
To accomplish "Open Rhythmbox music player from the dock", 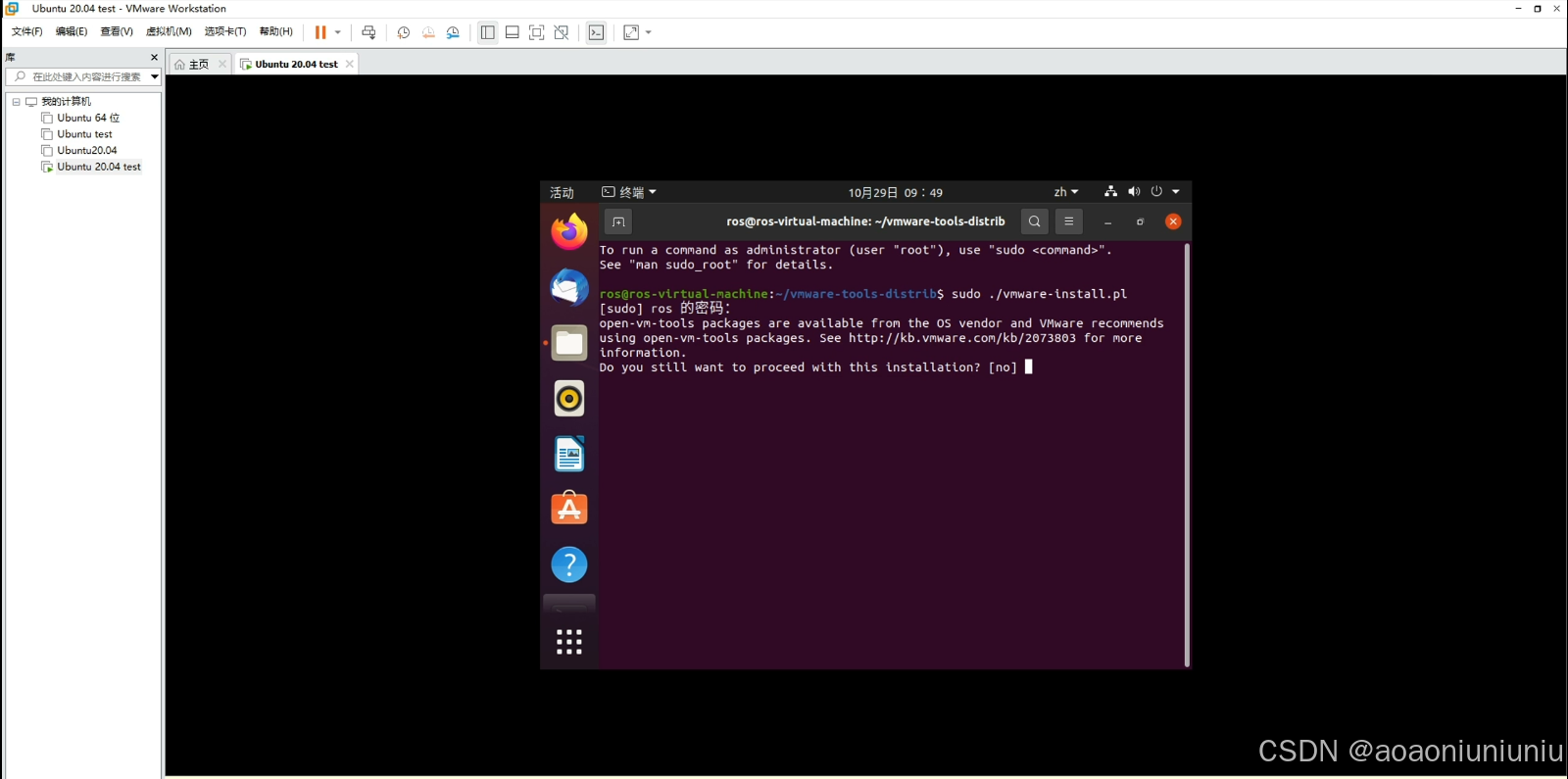I will [569, 399].
